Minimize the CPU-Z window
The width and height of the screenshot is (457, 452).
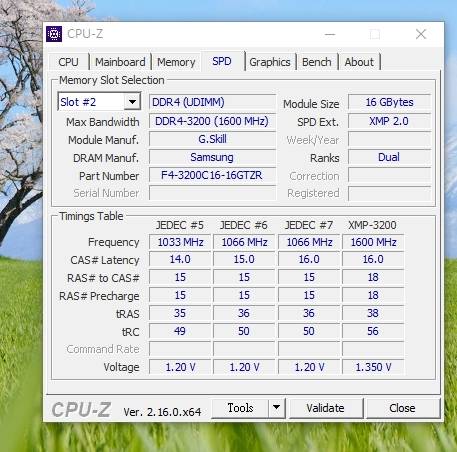(x=330, y=34)
